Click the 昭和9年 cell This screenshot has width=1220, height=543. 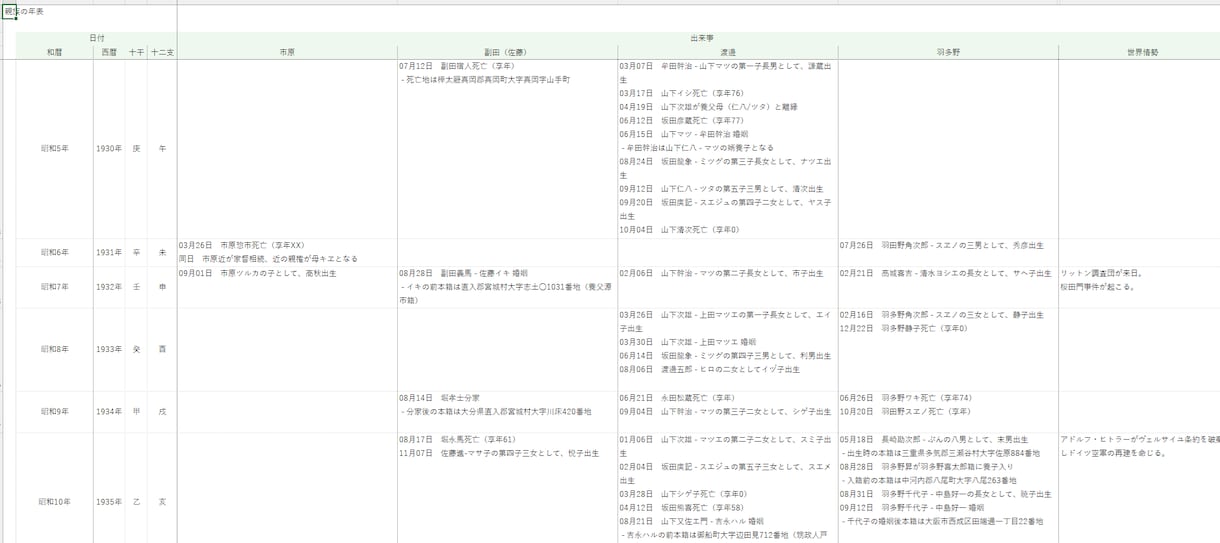(x=54, y=411)
